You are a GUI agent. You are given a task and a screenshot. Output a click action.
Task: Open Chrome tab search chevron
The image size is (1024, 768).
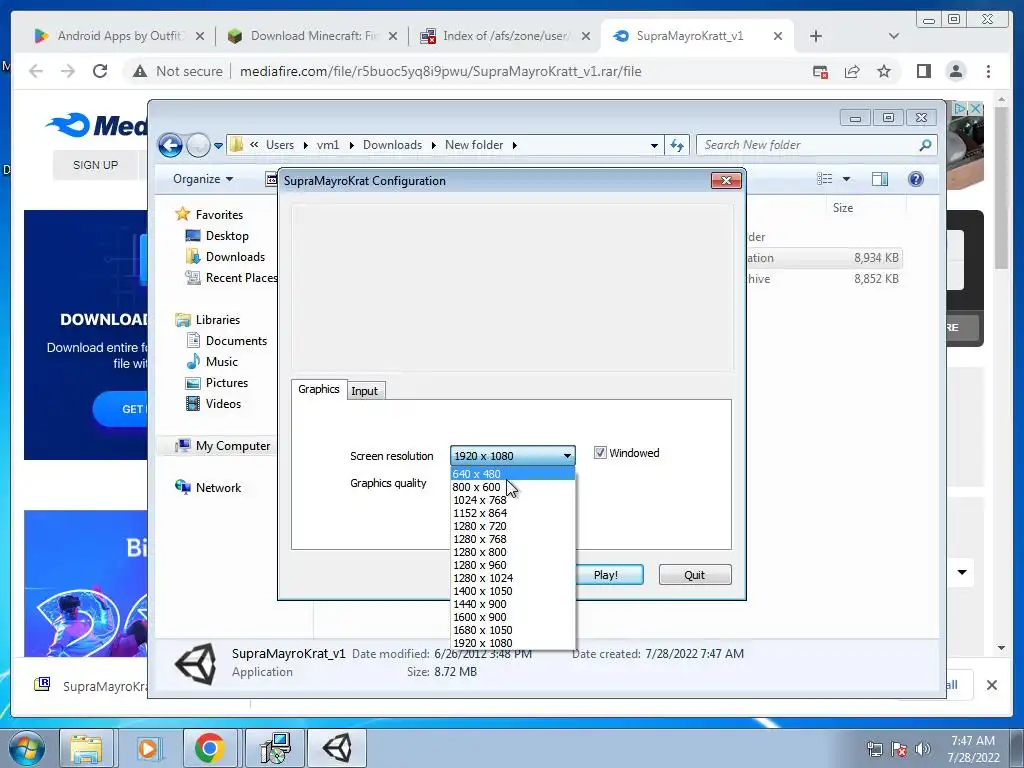click(894, 36)
